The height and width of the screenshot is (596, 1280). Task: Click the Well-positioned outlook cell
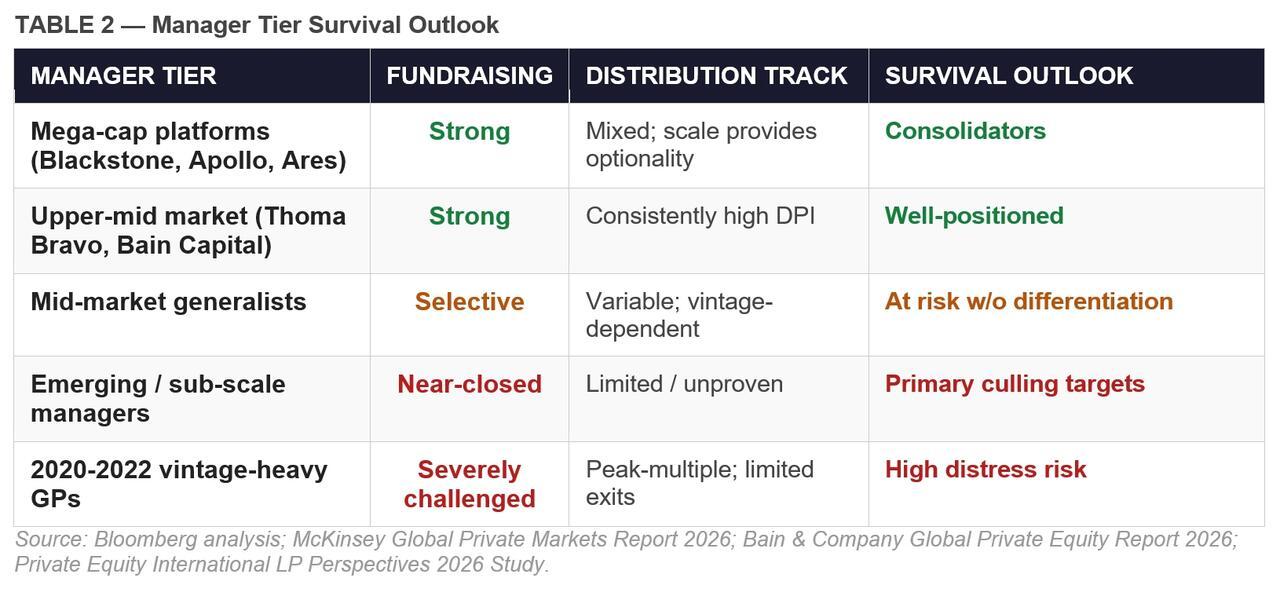(x=974, y=216)
